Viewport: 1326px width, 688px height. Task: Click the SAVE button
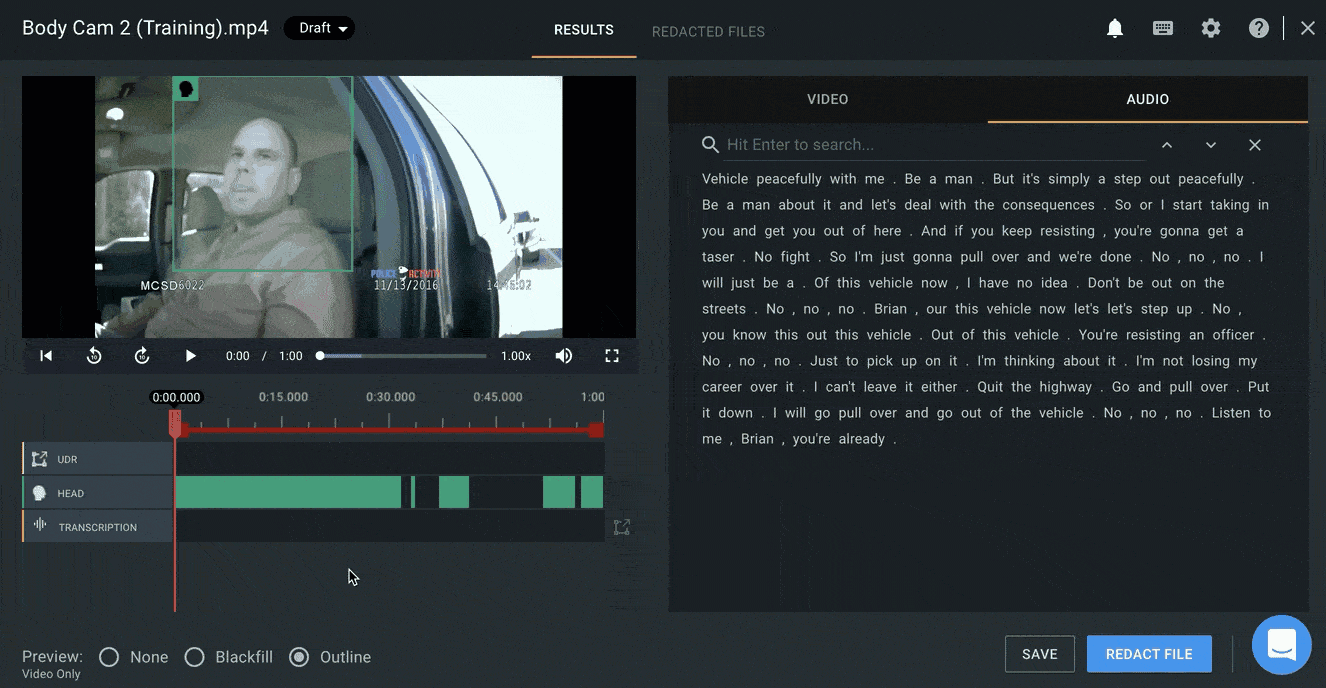pos(1039,653)
